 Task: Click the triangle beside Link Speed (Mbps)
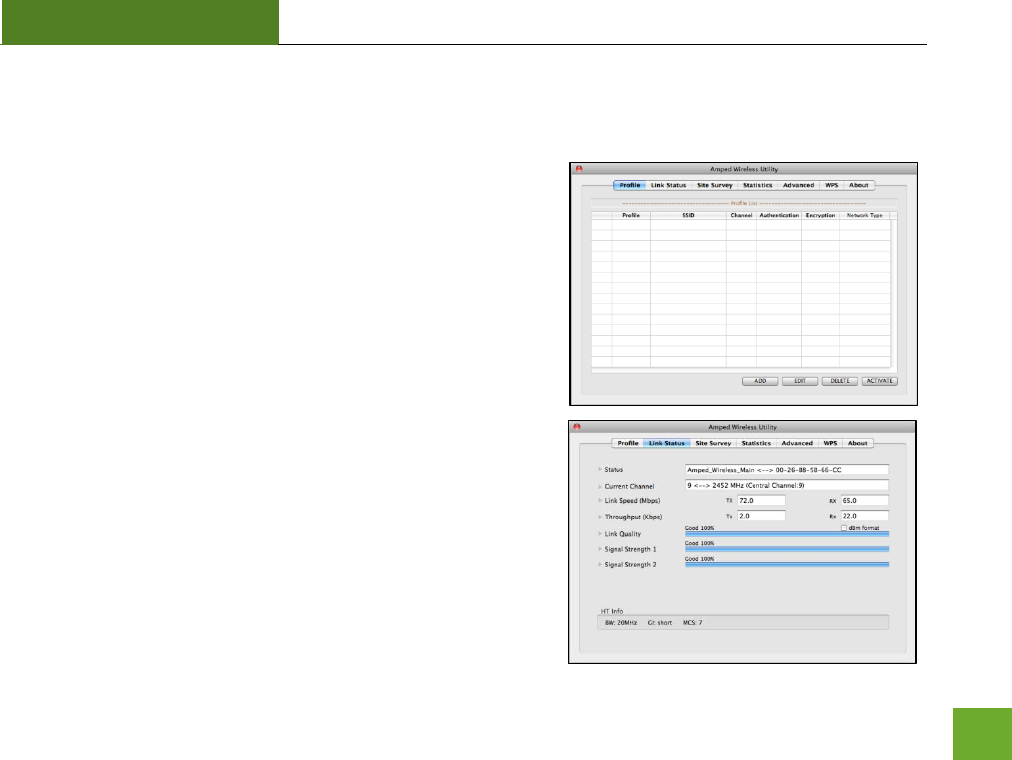600,501
